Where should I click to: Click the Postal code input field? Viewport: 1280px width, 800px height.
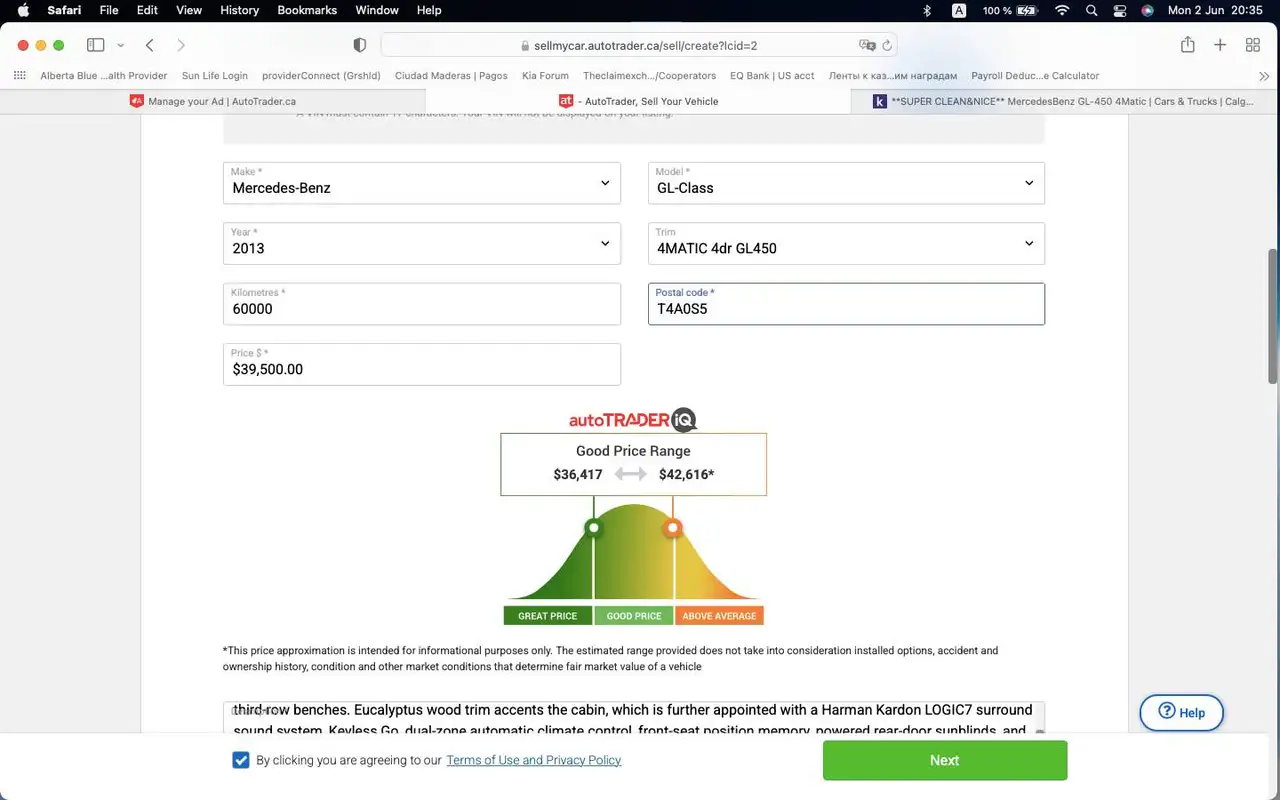846,304
